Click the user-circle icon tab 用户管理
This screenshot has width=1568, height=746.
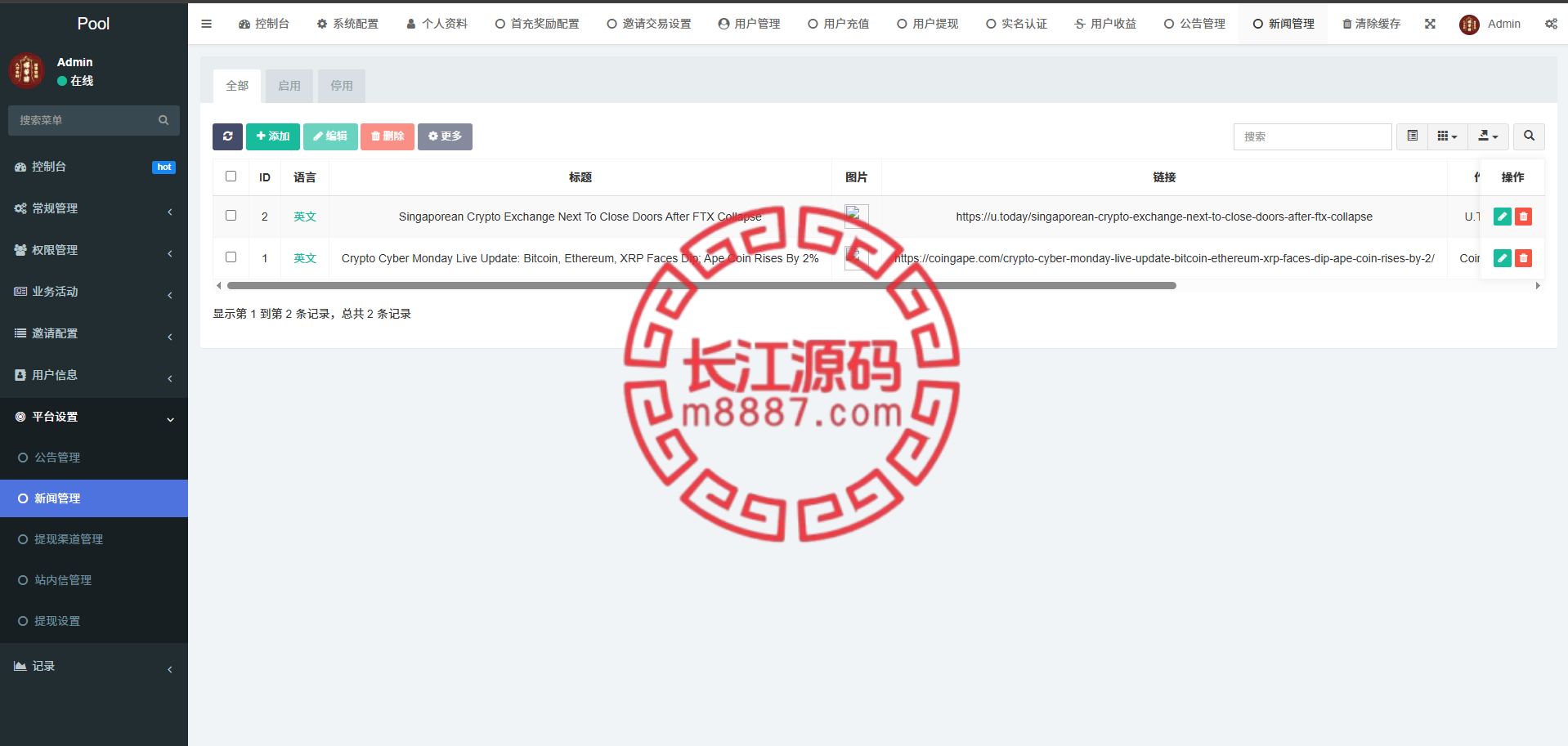(749, 24)
